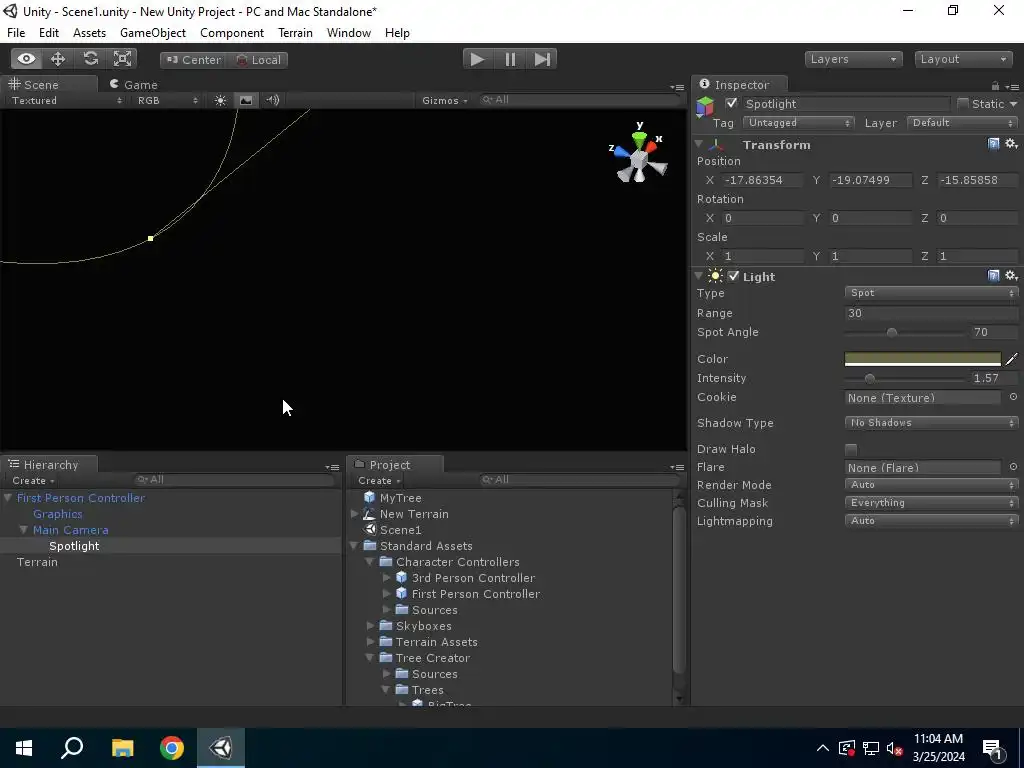Step one frame forward

tap(542, 59)
